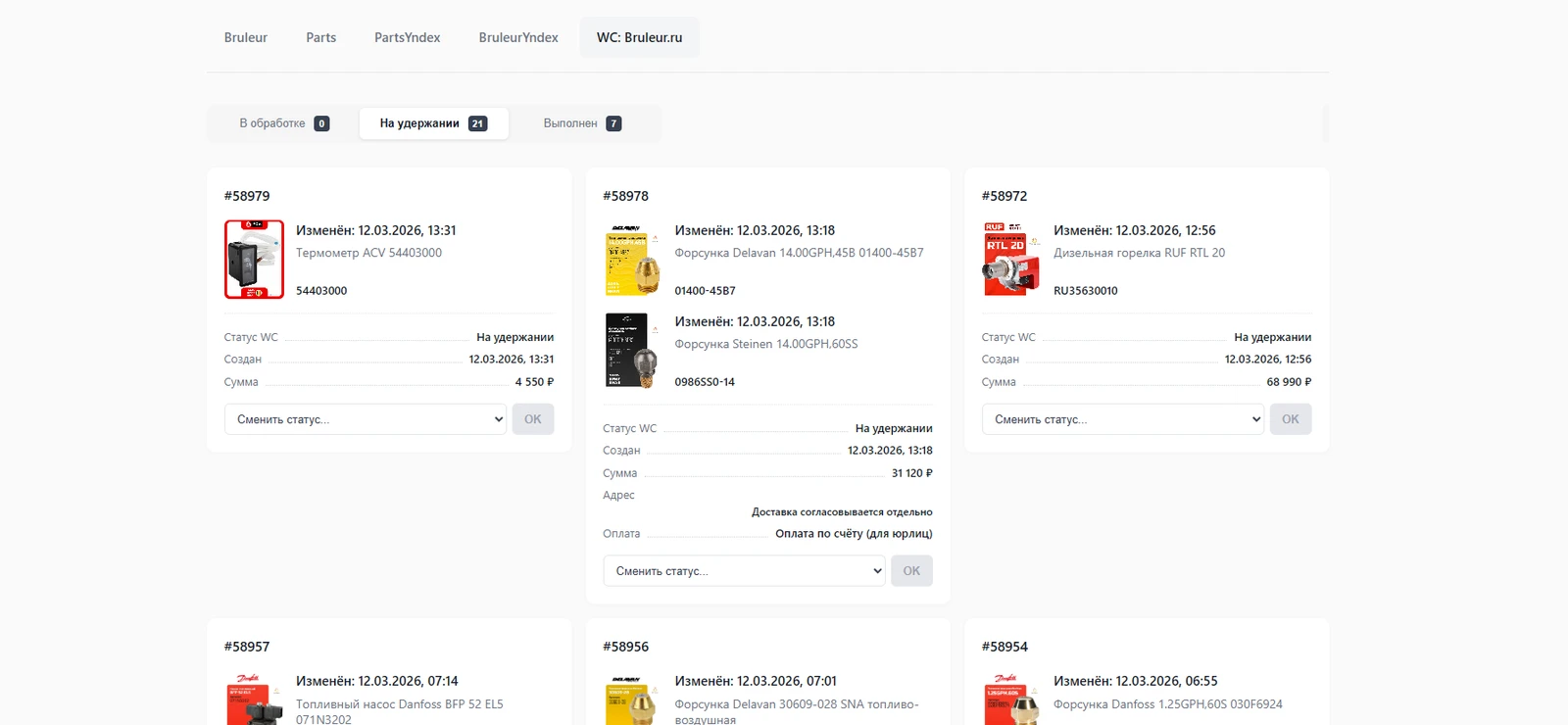Open the PartsYndex tab
Screen dimensions: 1568x725
pyautogui.click(x=407, y=37)
